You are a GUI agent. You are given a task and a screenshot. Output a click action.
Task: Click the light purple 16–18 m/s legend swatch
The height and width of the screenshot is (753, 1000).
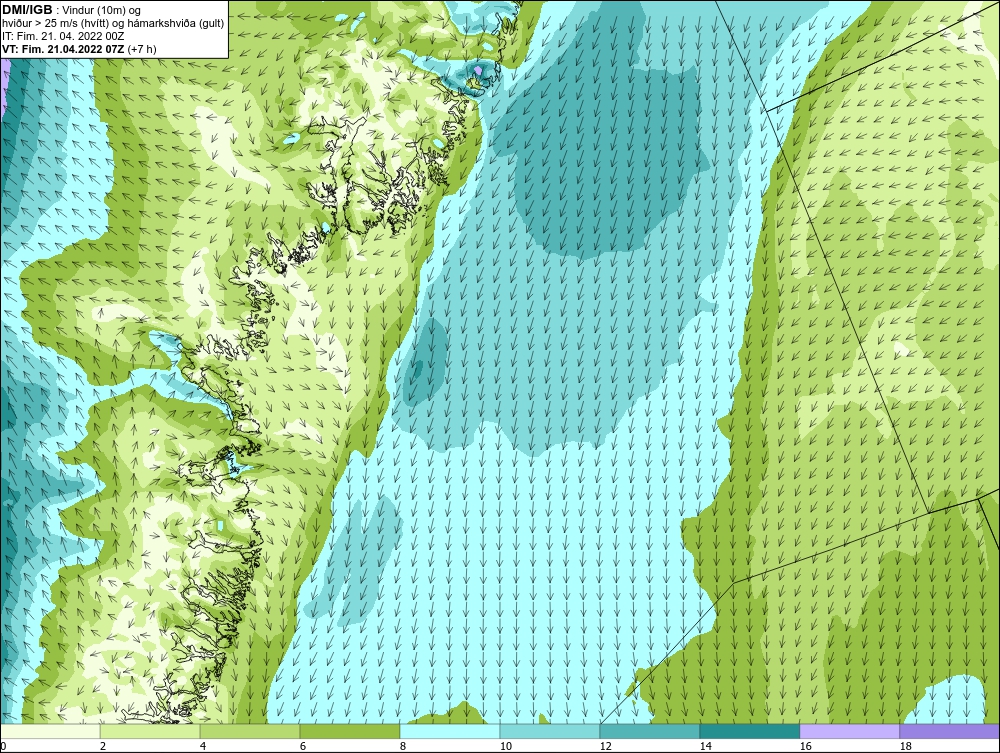point(849,731)
